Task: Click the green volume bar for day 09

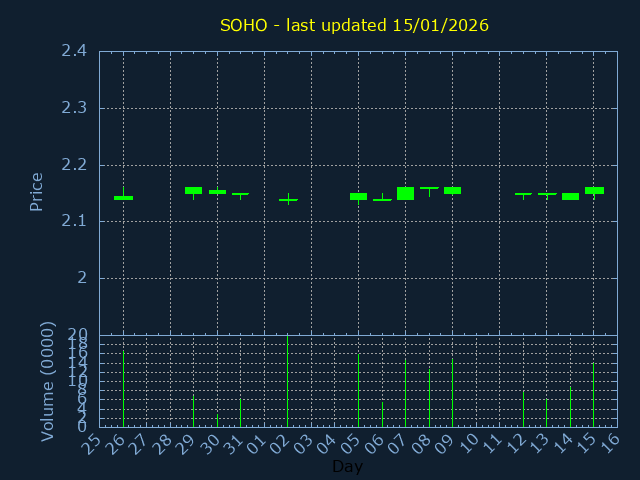Action: 452,393
